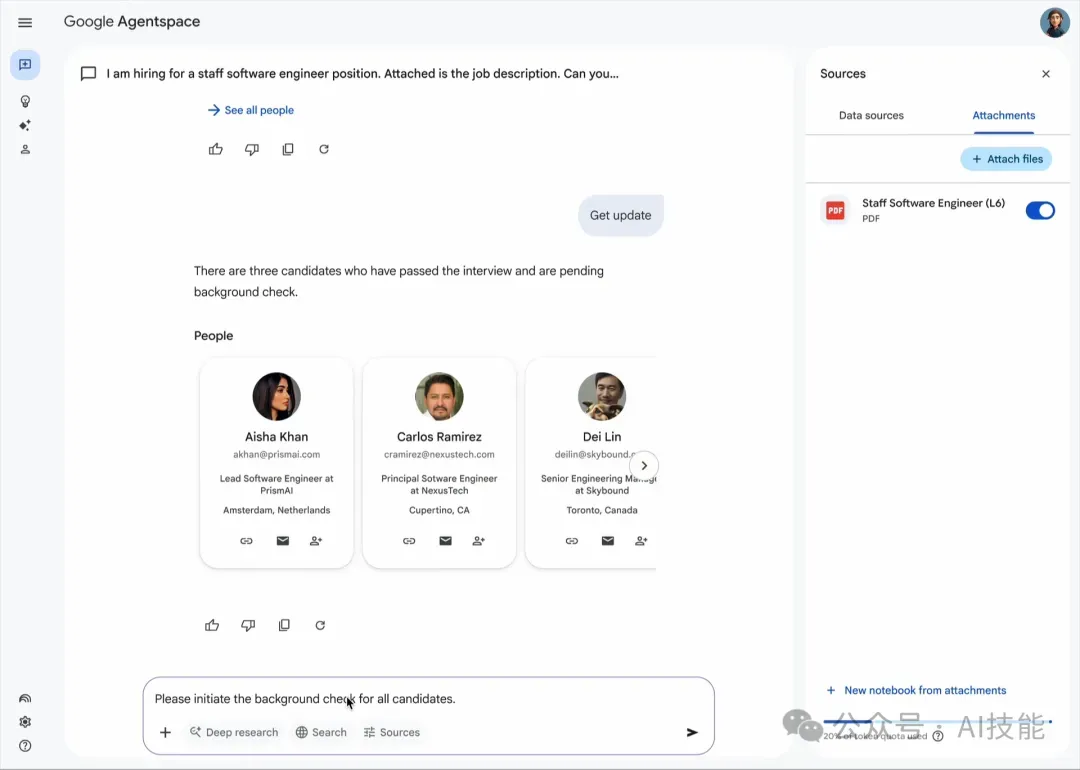Image resolution: width=1080 pixels, height=770 pixels.
Task: Add Aisha Khan as contact
Action: coord(316,541)
